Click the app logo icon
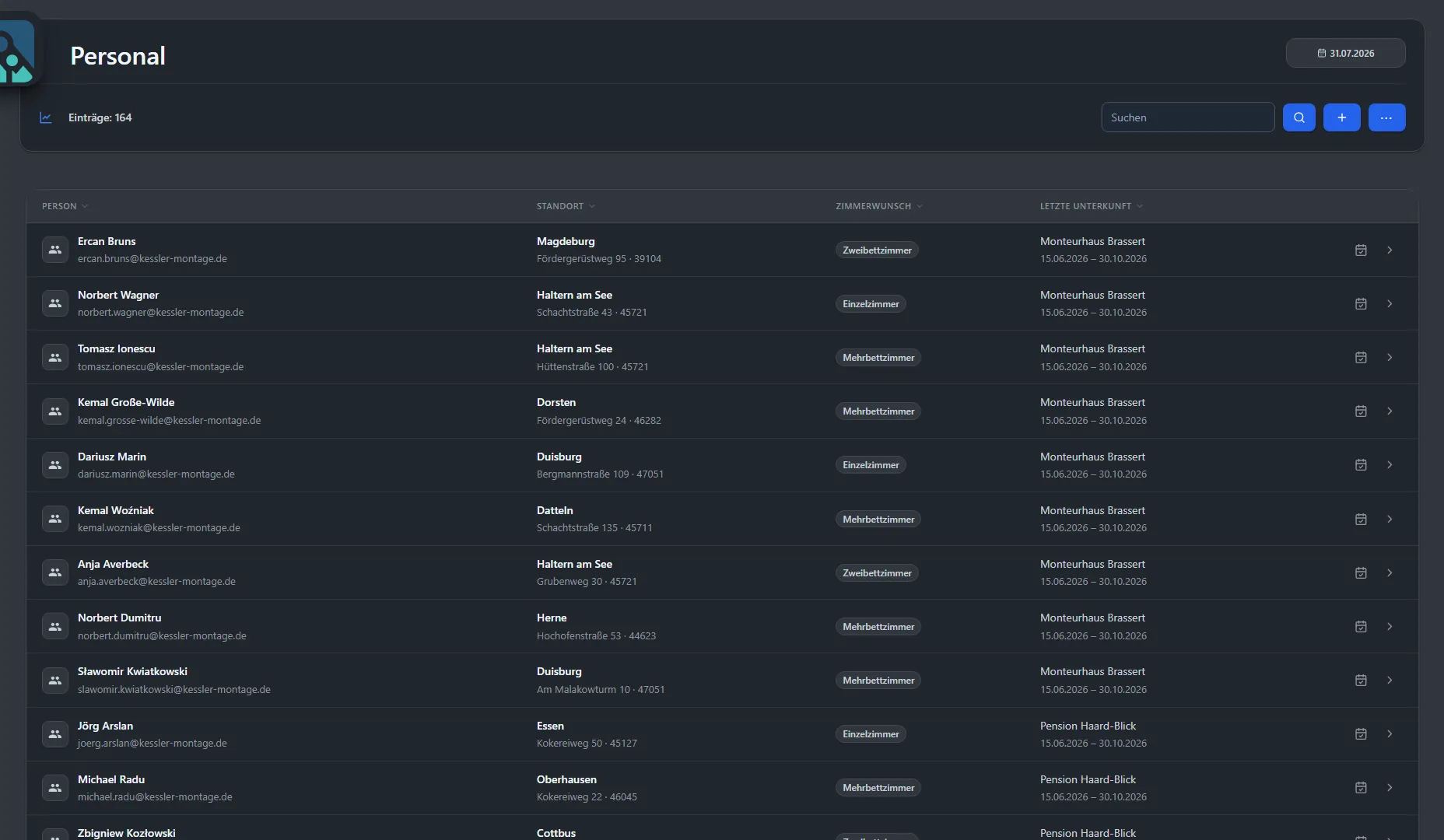The height and width of the screenshot is (840, 1444). click(x=16, y=51)
